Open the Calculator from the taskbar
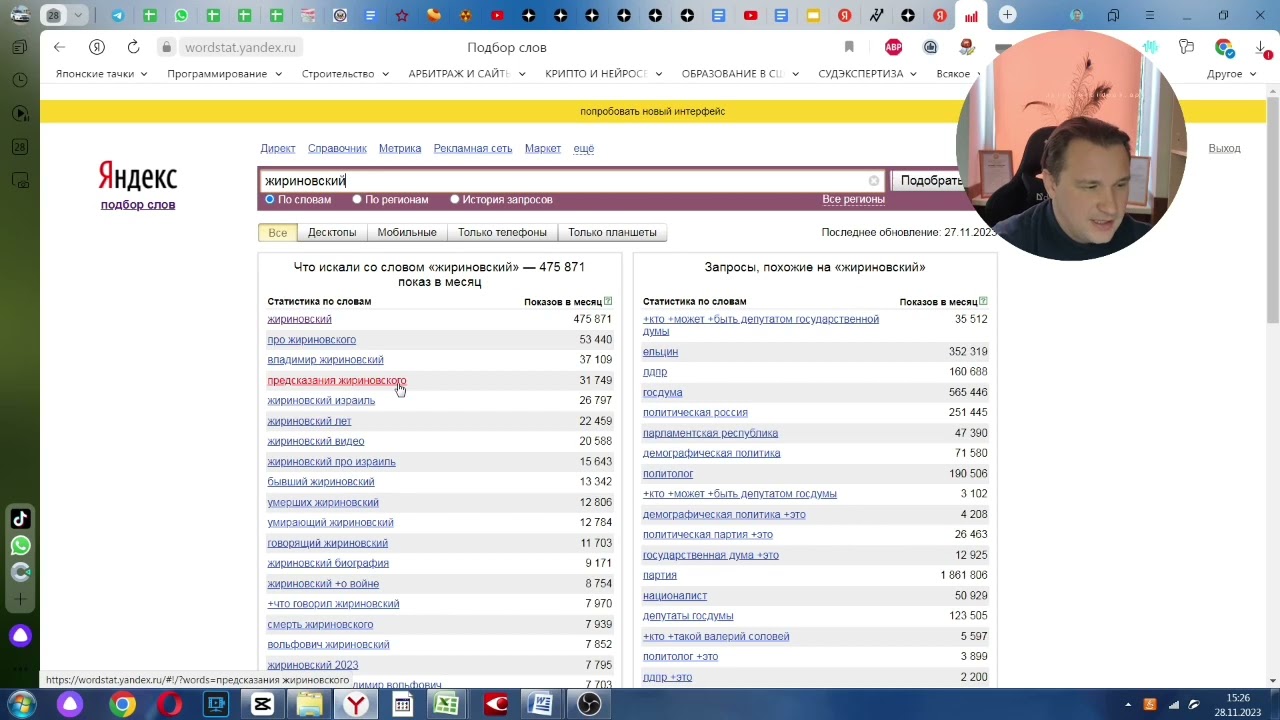The width and height of the screenshot is (1280, 720). pos(402,705)
